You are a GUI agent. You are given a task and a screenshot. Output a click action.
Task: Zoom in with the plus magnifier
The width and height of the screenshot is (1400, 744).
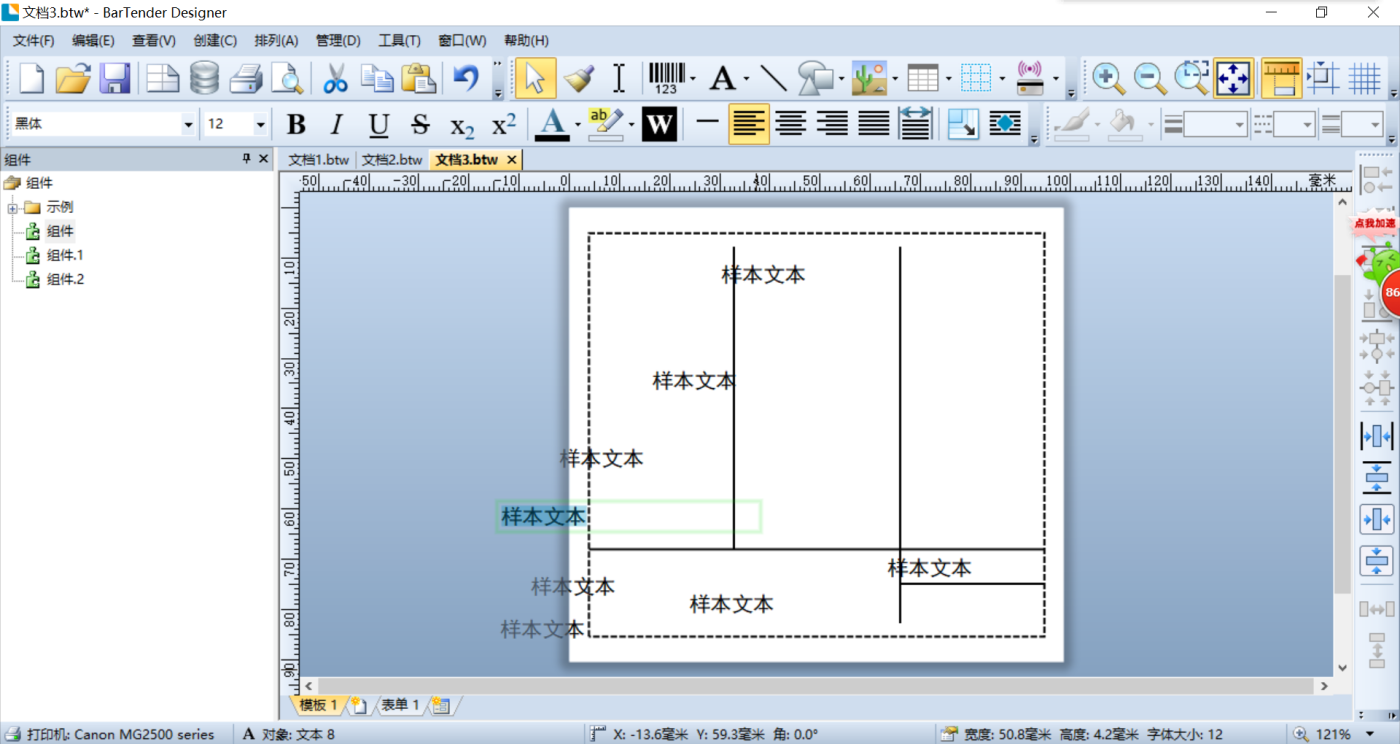pos(1107,78)
